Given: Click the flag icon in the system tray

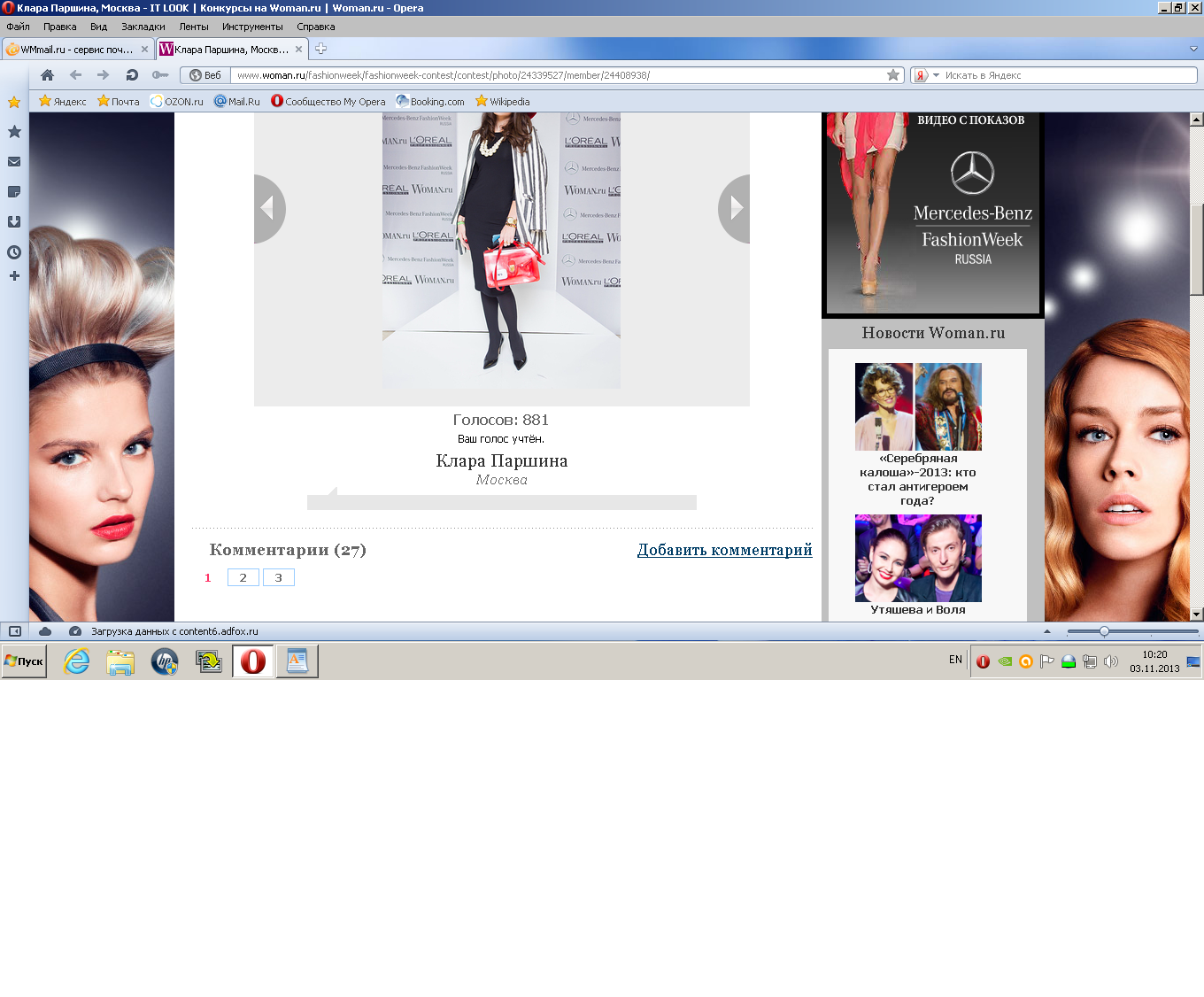Looking at the screenshot, I should pyautogui.click(x=1047, y=661).
